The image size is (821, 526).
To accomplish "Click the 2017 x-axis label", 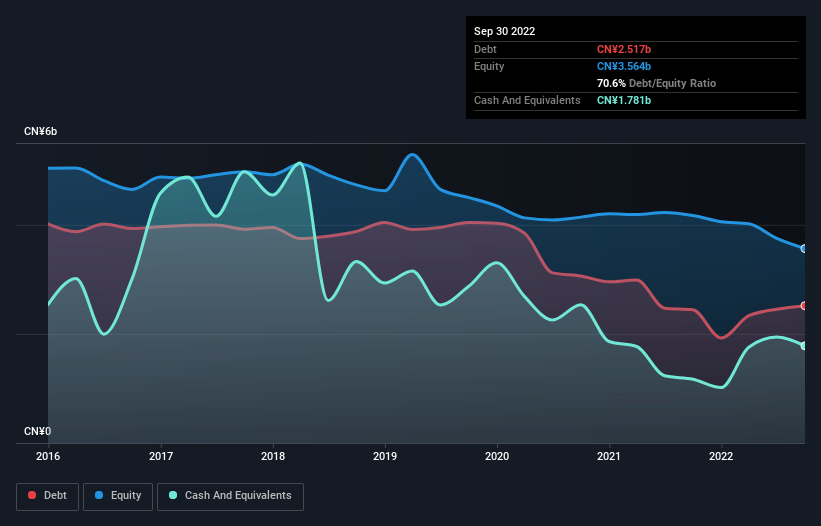I will coord(161,456).
